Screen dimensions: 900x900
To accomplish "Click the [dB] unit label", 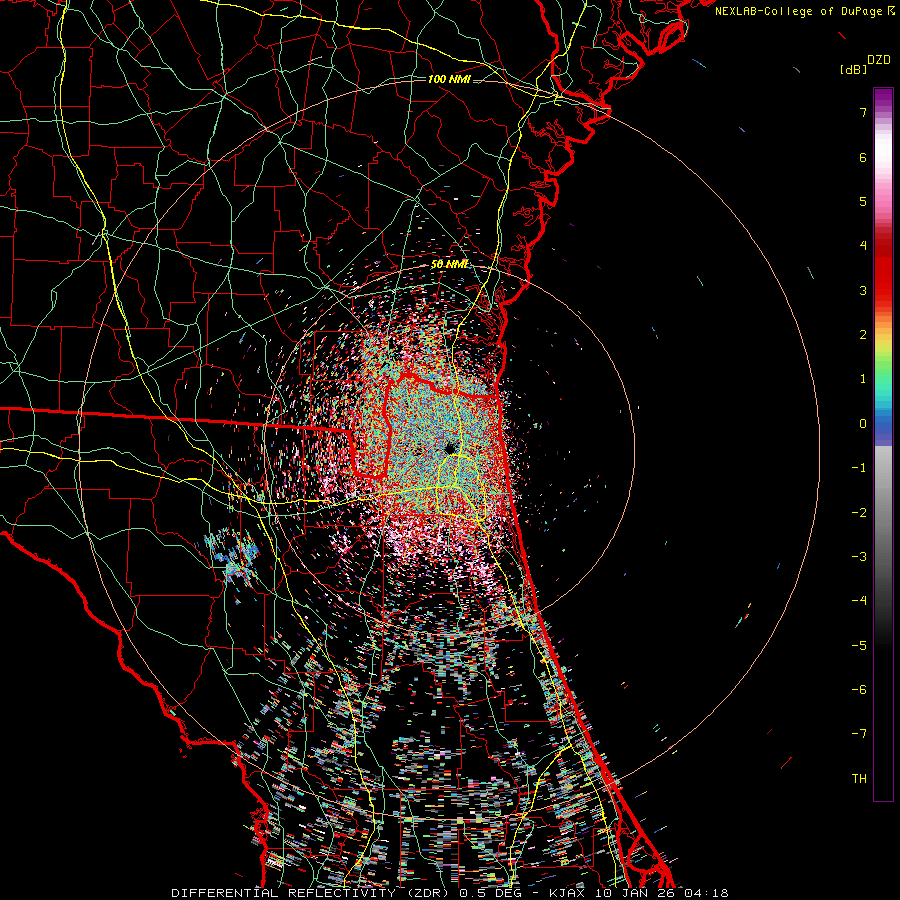I will point(853,69).
